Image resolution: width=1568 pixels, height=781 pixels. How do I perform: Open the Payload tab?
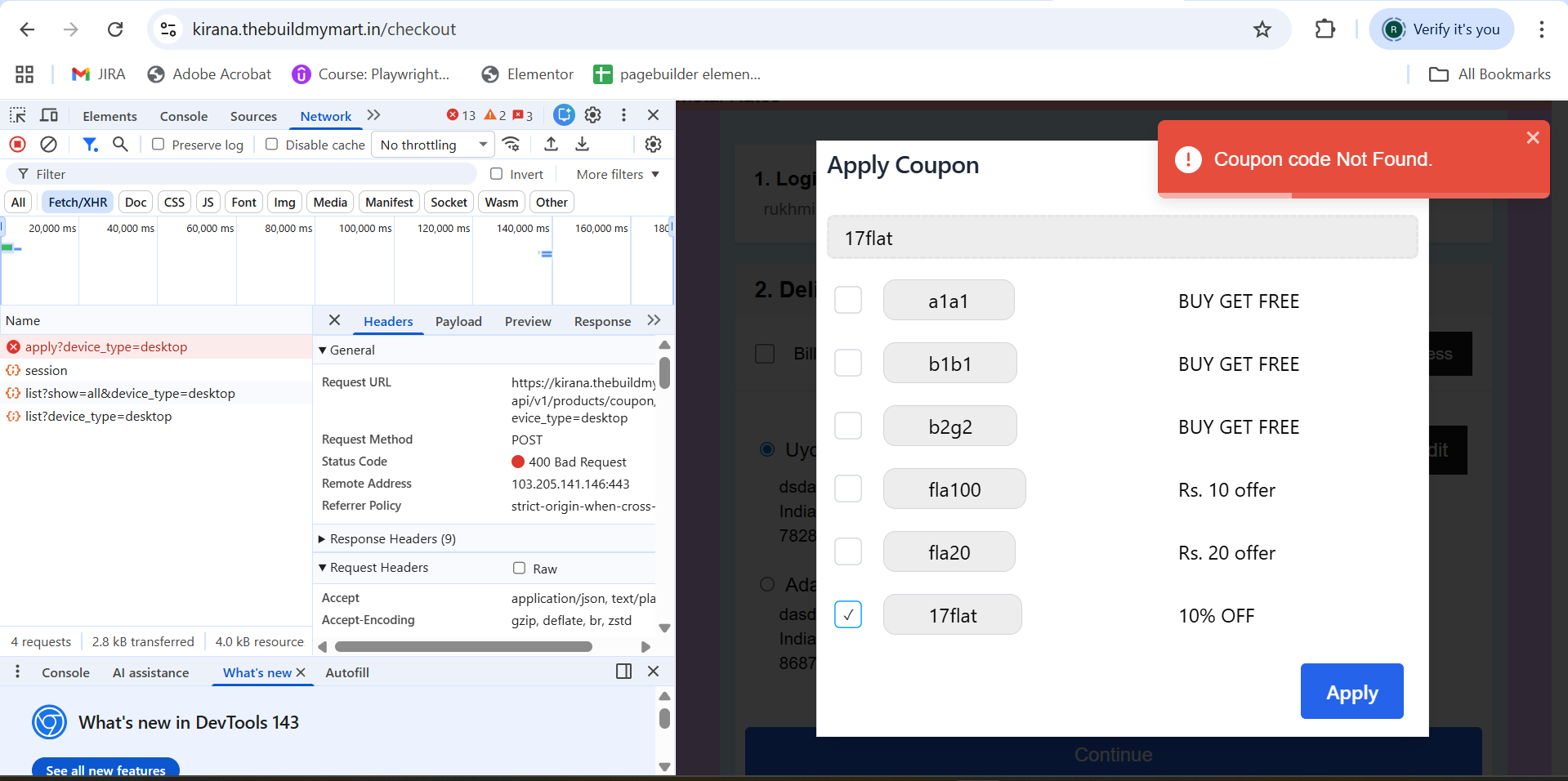[458, 322]
